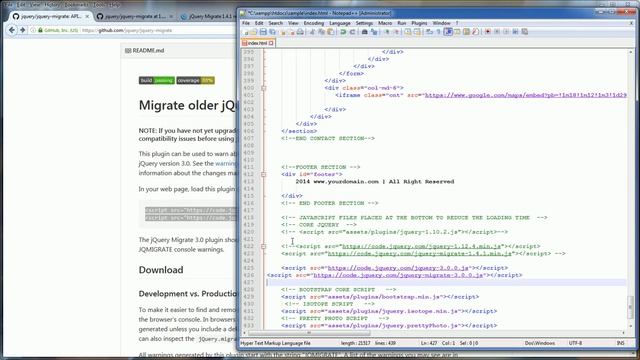Collapse the footer div fold at line 412

[264, 174]
